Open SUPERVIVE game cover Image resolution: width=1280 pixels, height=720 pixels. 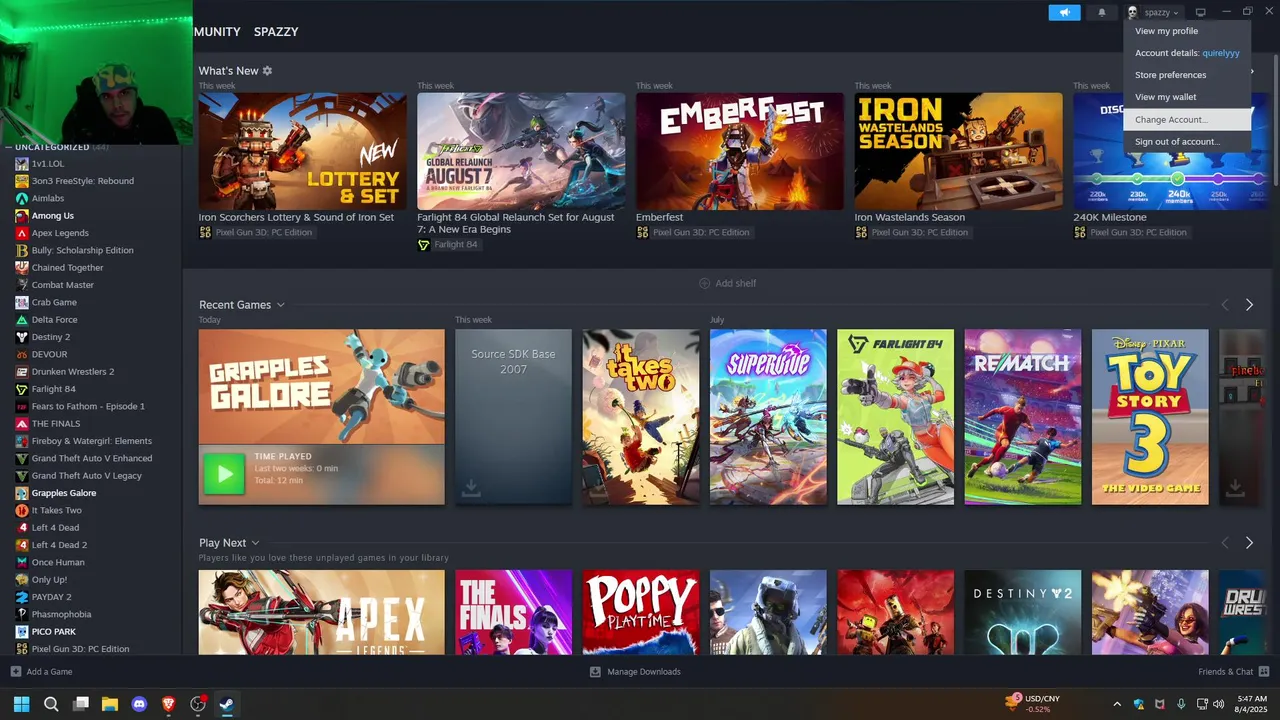coord(768,417)
